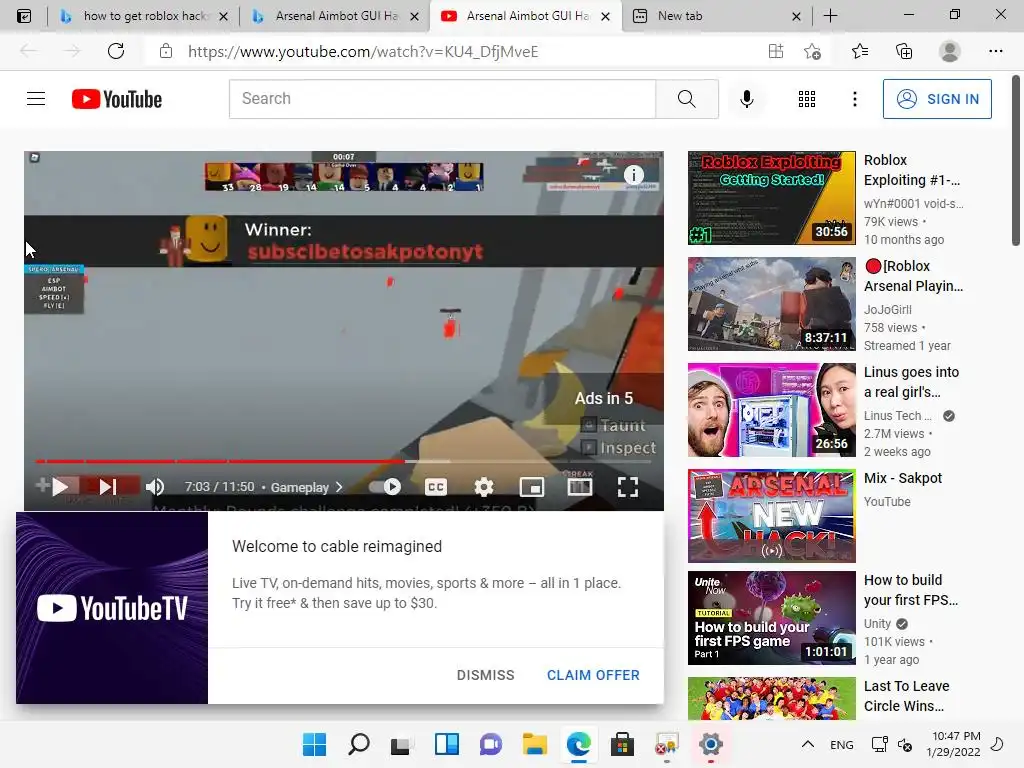Image resolution: width=1024 pixels, height=768 pixels.
Task: Open taskbar Search
Action: pos(359,744)
